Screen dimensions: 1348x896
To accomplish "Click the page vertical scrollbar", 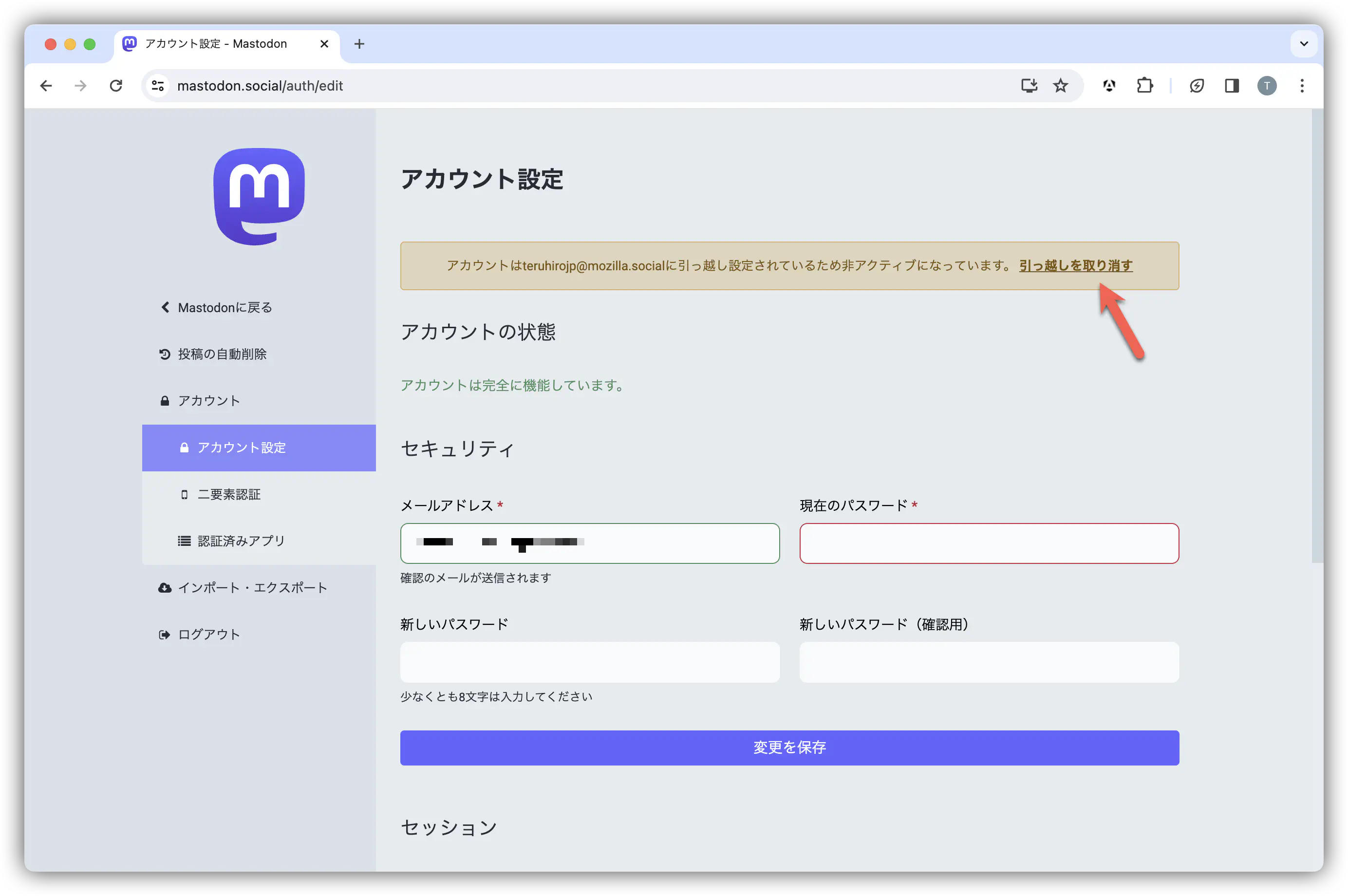I will [x=1317, y=336].
